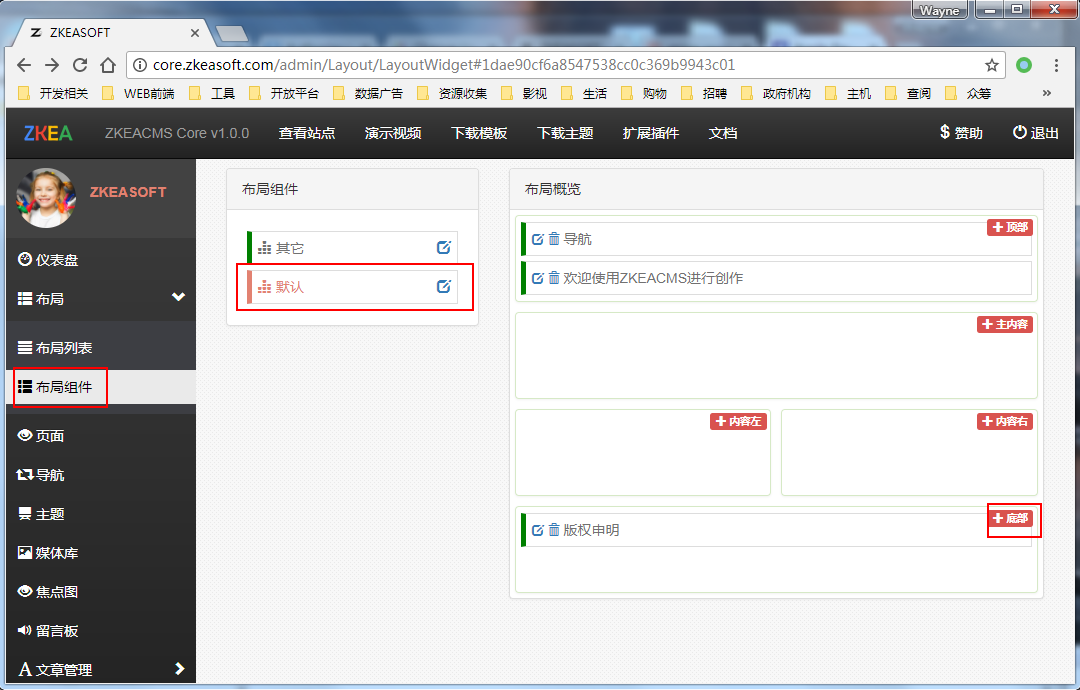
Task: Go to browser home icon
Action: click(108, 65)
